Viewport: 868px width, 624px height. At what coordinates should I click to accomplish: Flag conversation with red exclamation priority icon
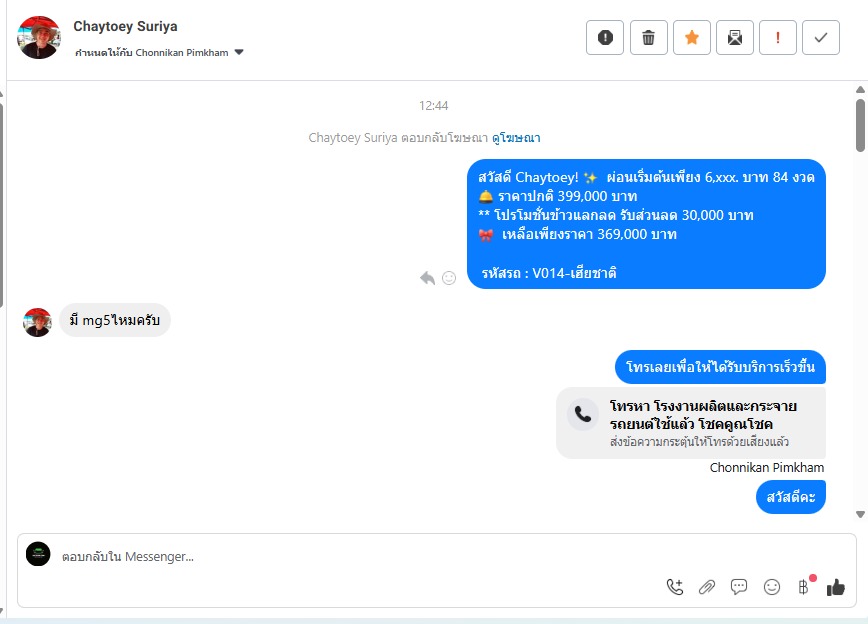tap(778, 38)
